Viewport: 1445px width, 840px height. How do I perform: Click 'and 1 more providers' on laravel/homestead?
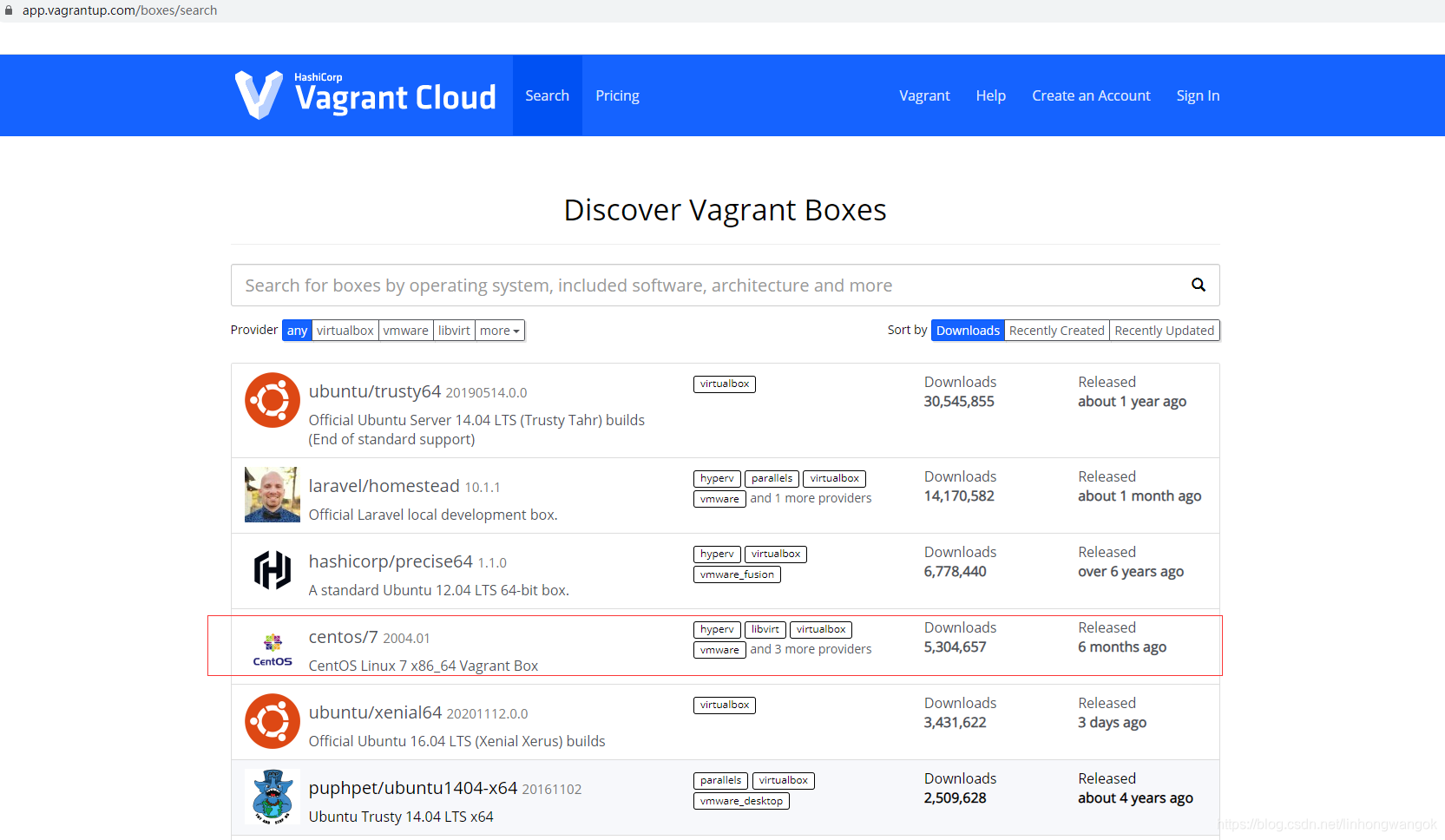click(811, 498)
